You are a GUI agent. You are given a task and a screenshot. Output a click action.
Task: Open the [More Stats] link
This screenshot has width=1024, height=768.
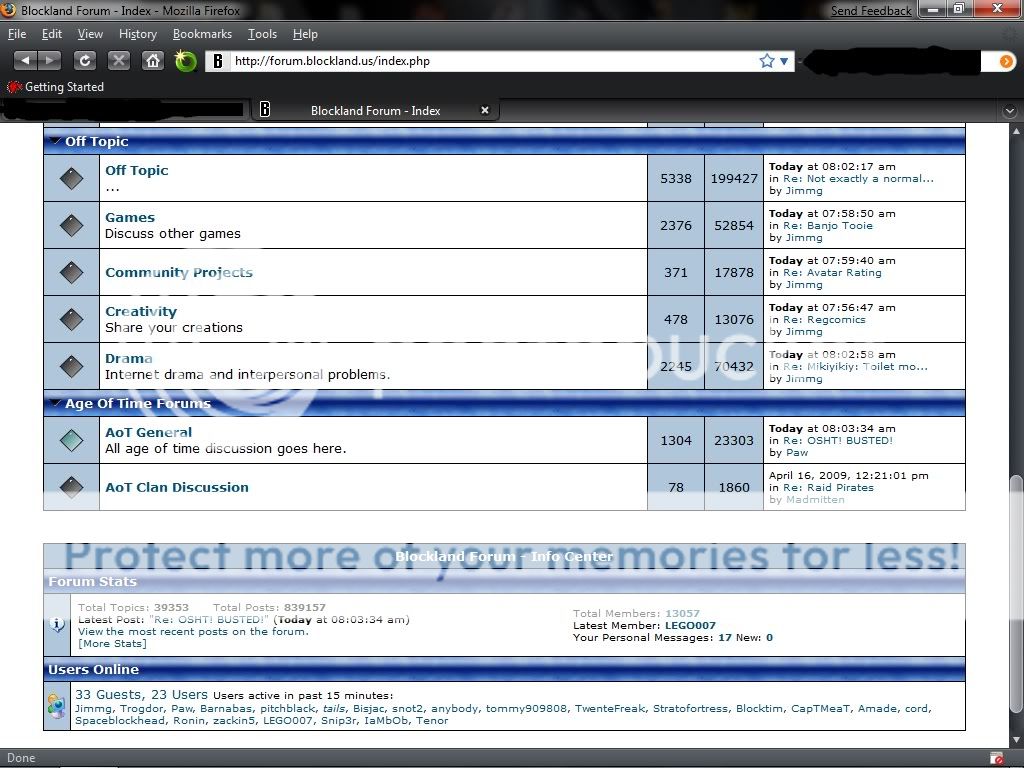click(112, 644)
